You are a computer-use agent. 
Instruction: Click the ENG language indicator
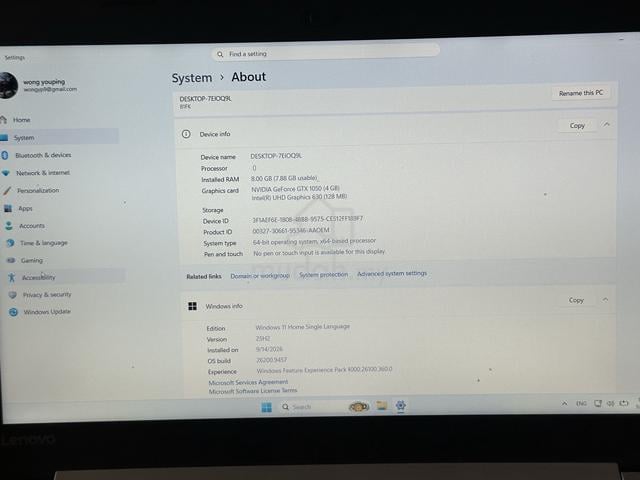click(x=581, y=404)
